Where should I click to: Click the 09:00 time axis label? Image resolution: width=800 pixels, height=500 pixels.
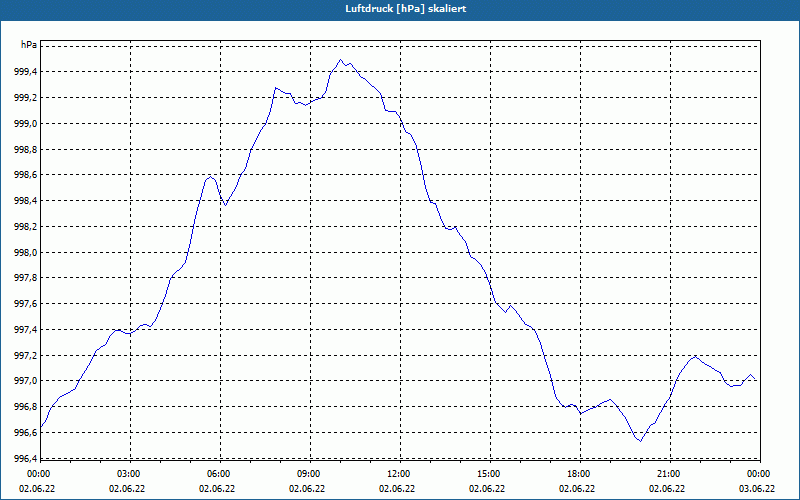pos(310,474)
